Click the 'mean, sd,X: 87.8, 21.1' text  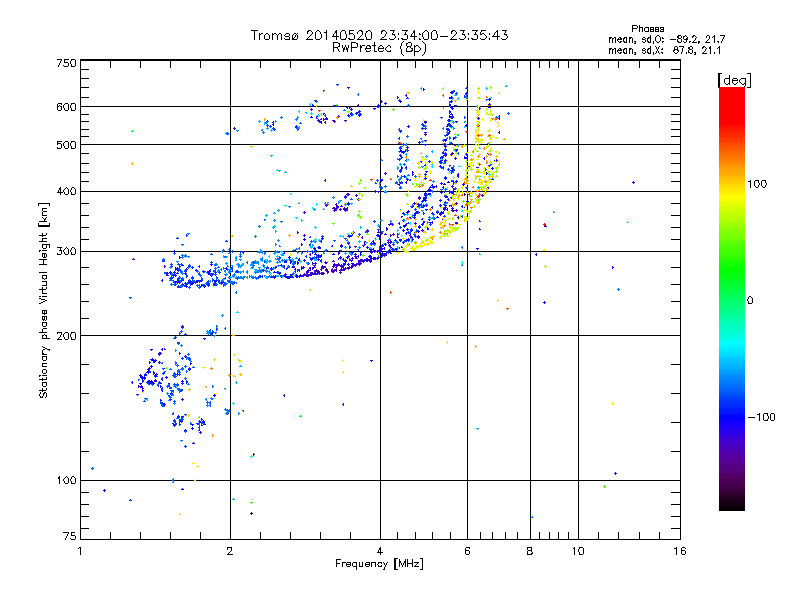coord(664,50)
